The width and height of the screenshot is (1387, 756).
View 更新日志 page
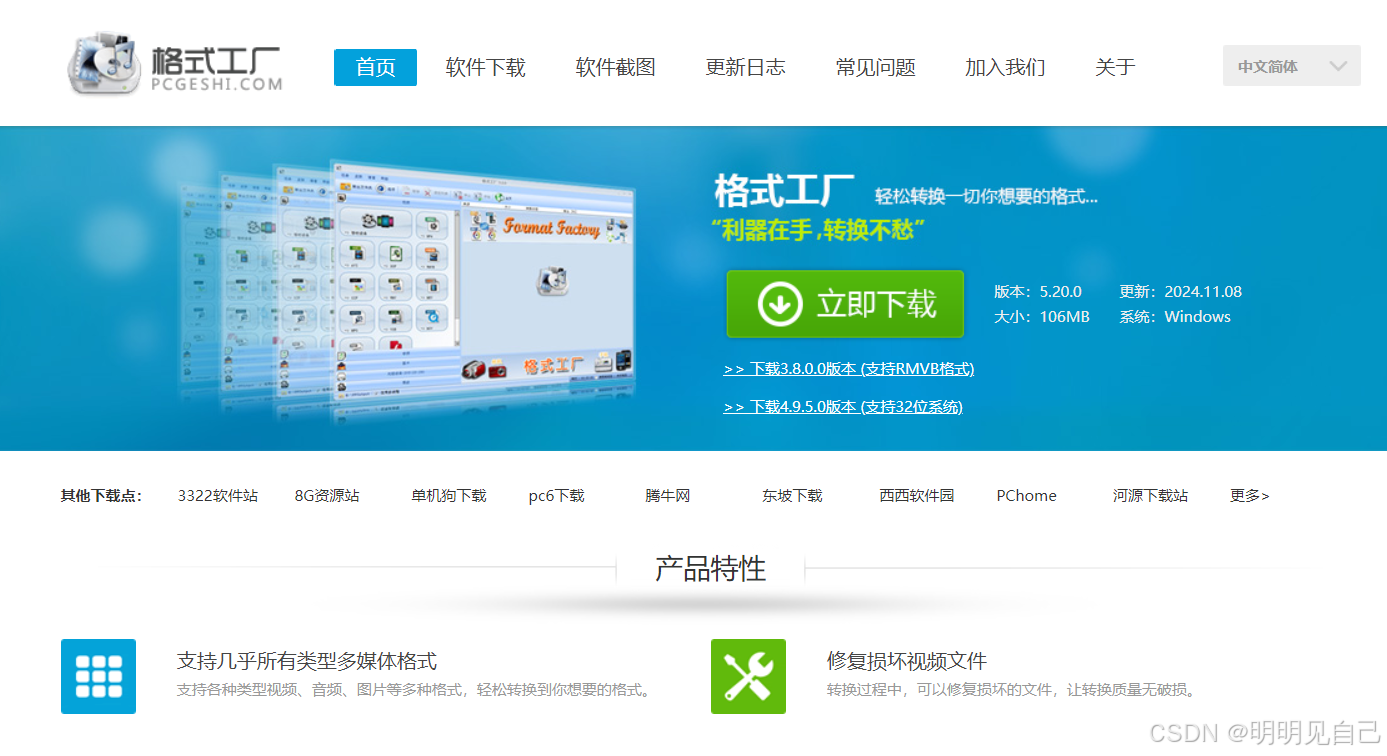(x=745, y=67)
